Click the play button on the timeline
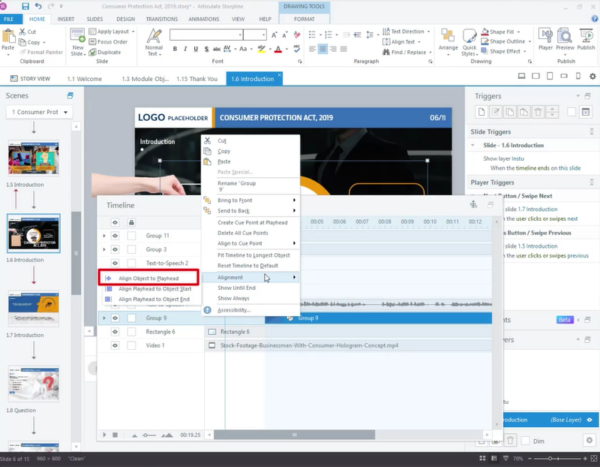The height and width of the screenshot is (467, 600). pyautogui.click(x=105, y=434)
